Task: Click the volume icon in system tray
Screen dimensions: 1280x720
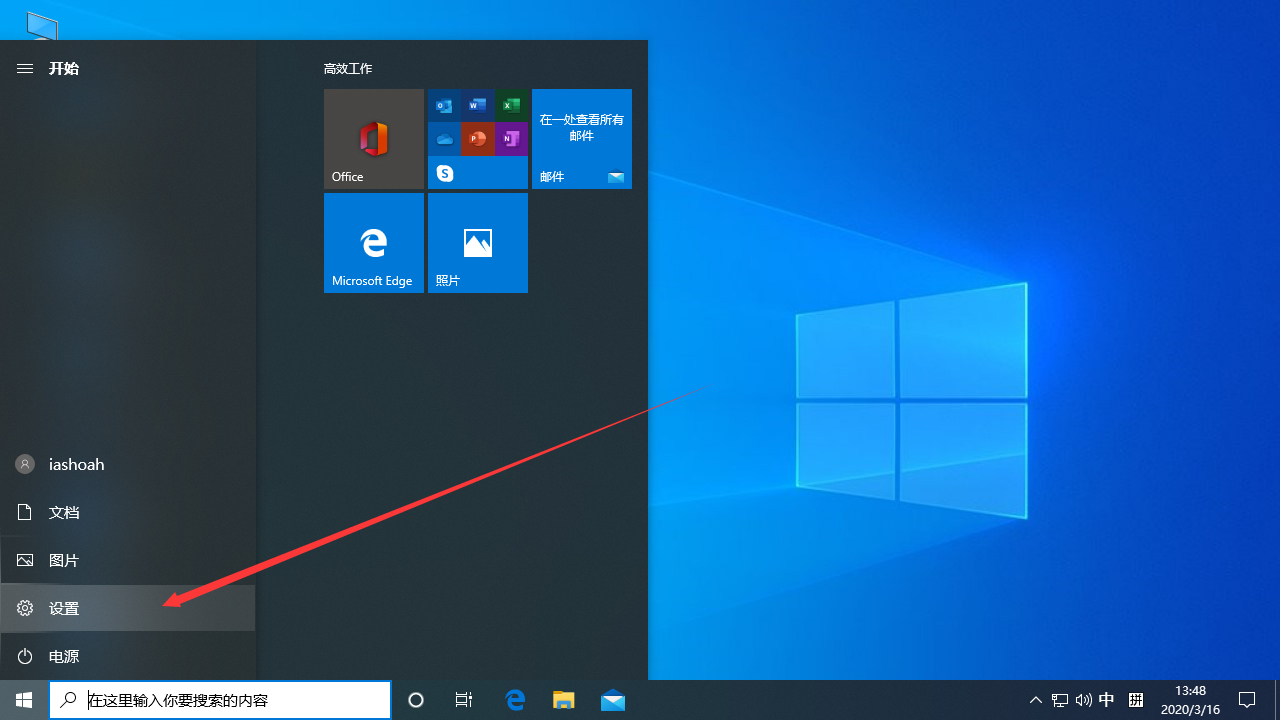Action: [x=1083, y=699]
